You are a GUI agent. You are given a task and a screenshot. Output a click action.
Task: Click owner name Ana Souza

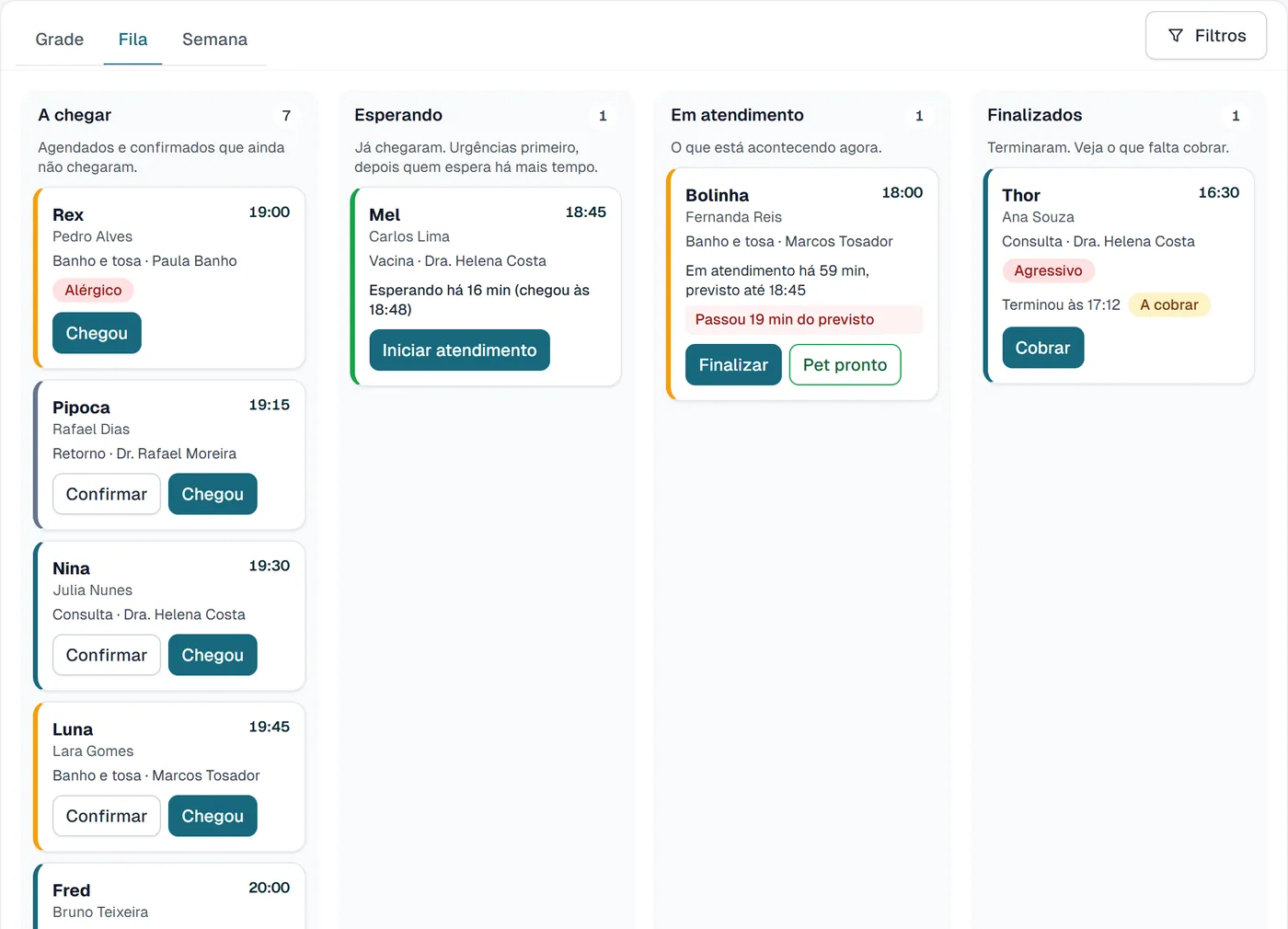point(1038,217)
